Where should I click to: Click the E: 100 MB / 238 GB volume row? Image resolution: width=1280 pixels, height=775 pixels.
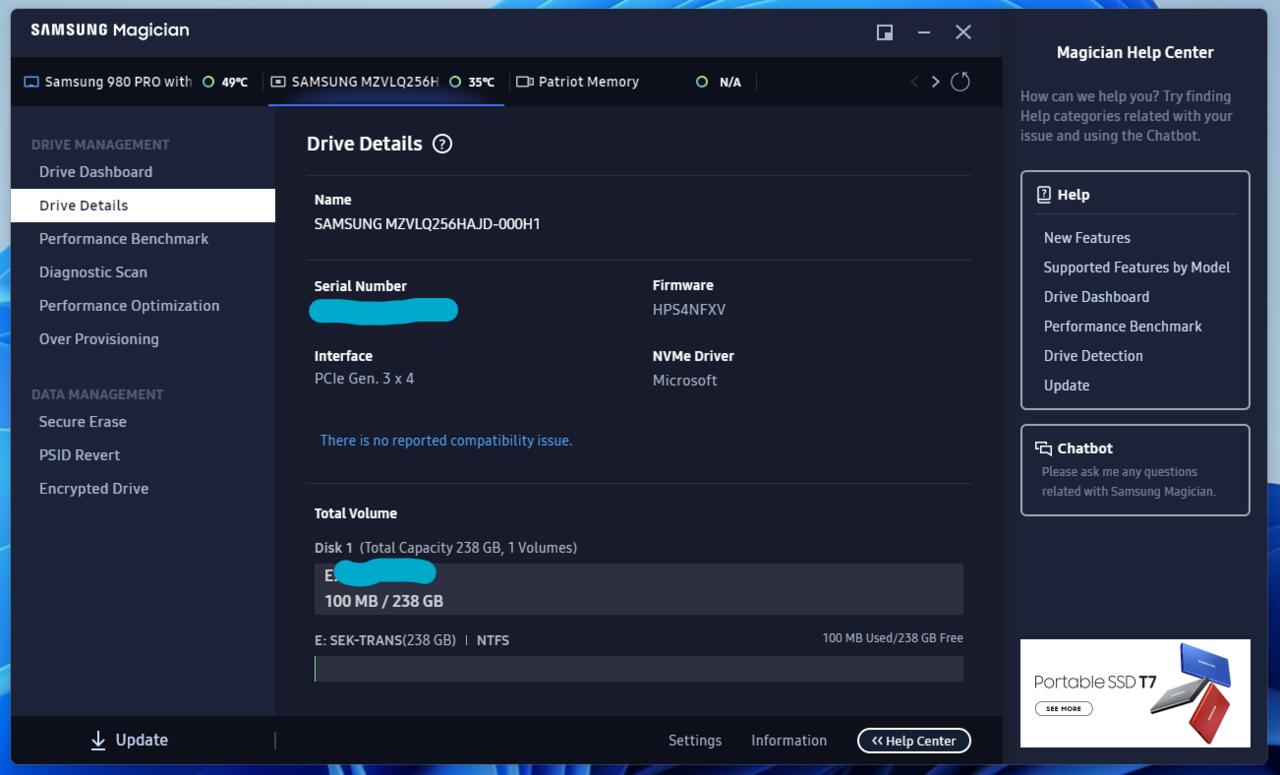click(638, 589)
